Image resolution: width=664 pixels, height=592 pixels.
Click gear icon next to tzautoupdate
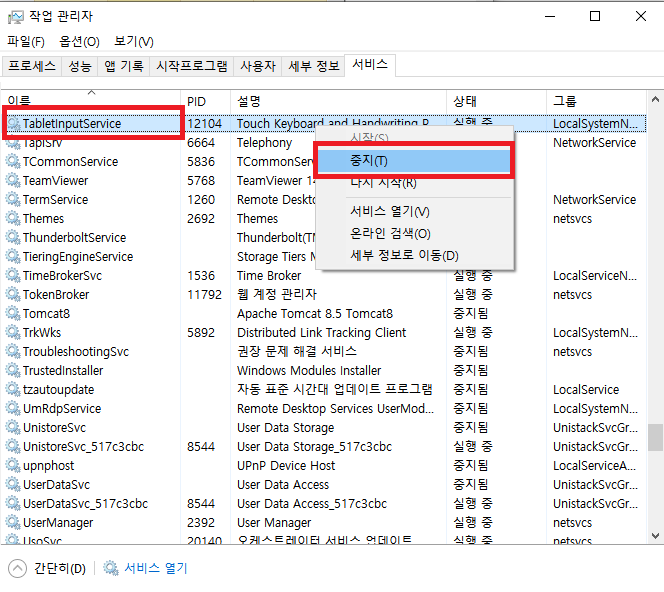point(13,390)
